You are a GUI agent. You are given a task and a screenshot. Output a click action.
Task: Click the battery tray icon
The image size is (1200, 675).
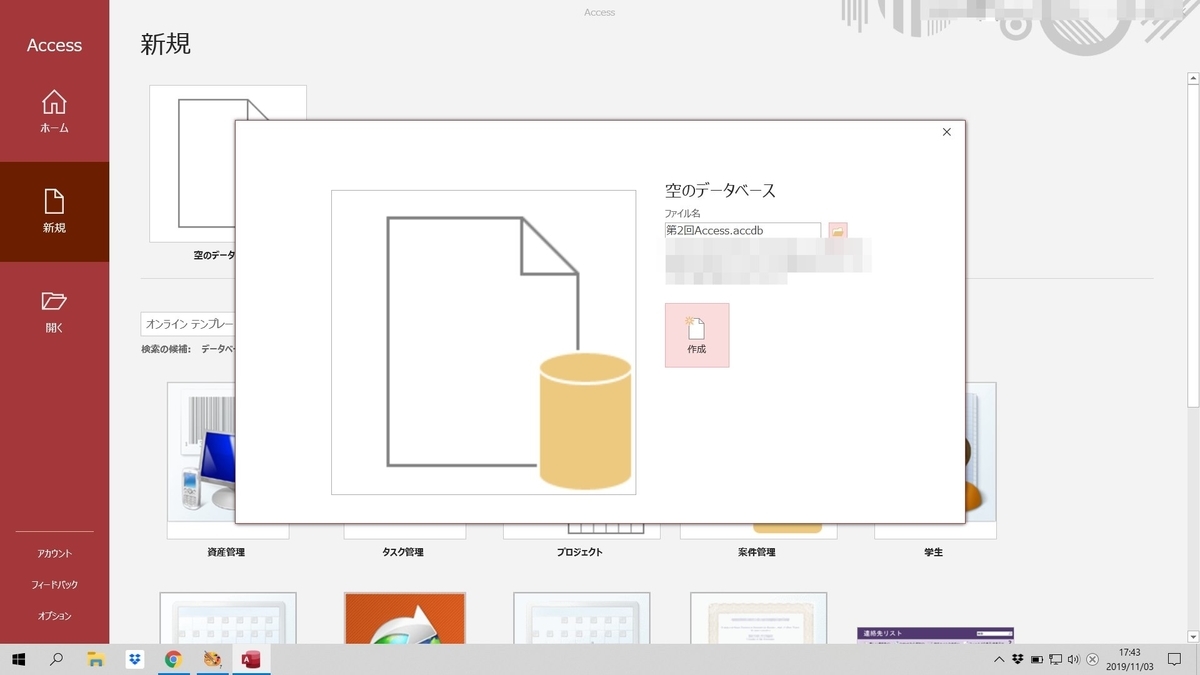tap(1037, 659)
